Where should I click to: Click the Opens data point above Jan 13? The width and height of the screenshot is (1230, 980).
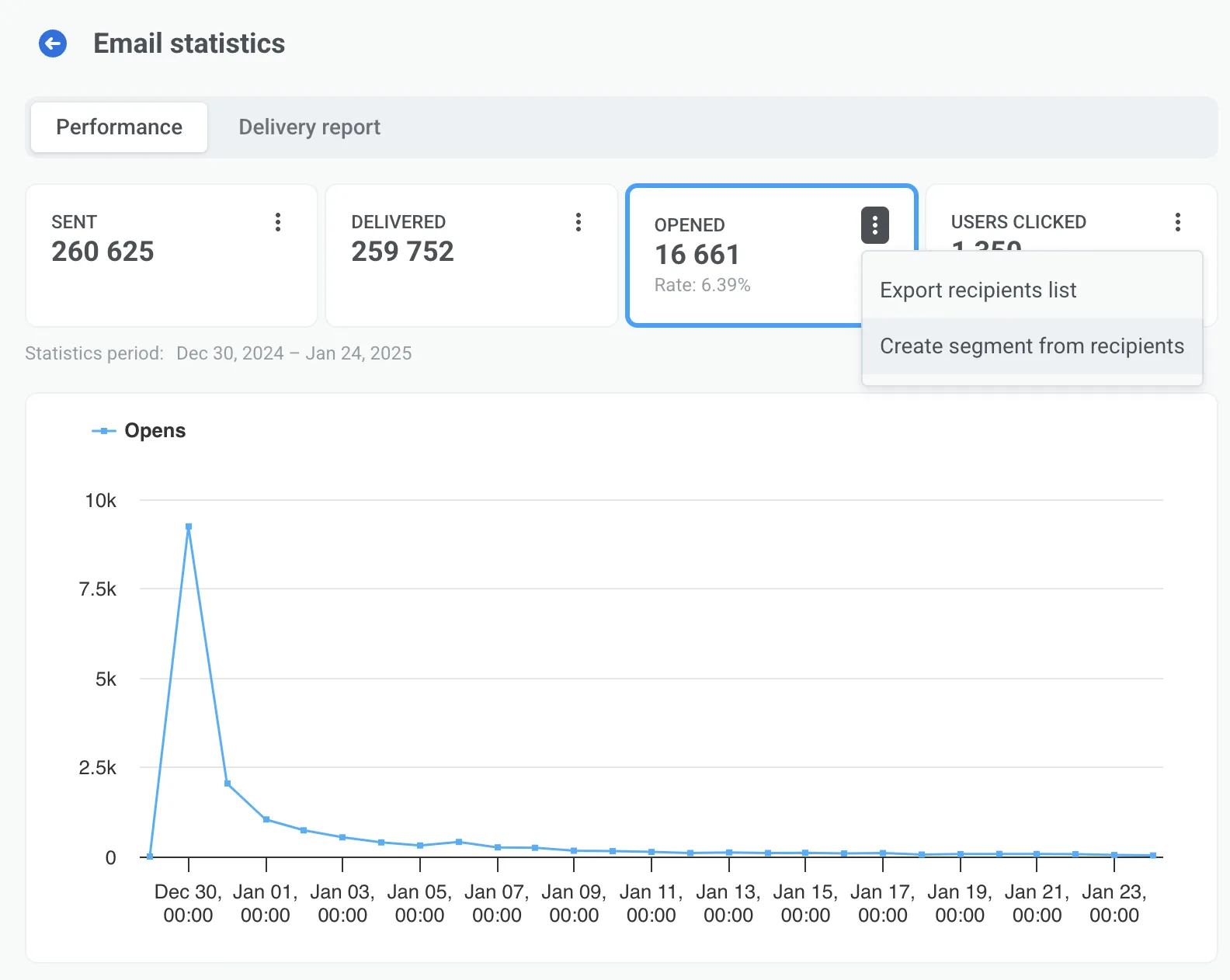coord(729,853)
